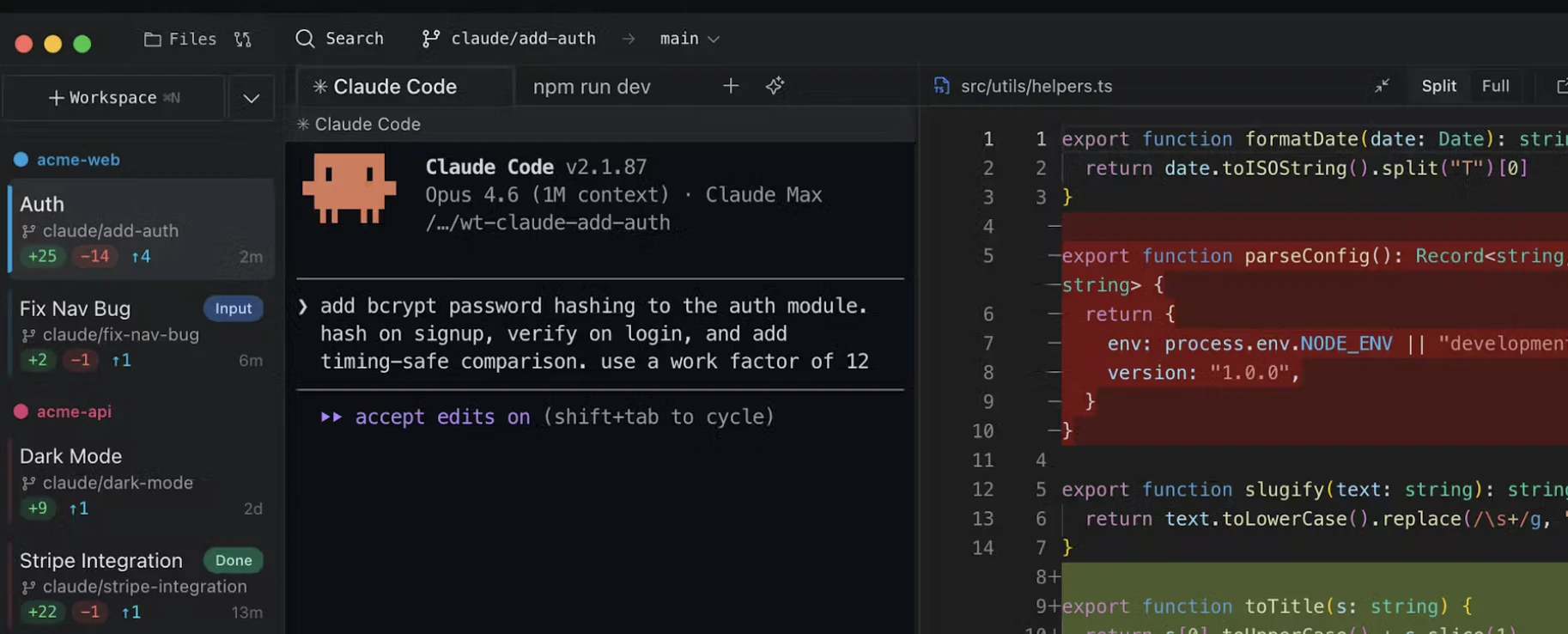The height and width of the screenshot is (634, 1568).
Task: Open the Dark Mode workspace
Action: 142,481
